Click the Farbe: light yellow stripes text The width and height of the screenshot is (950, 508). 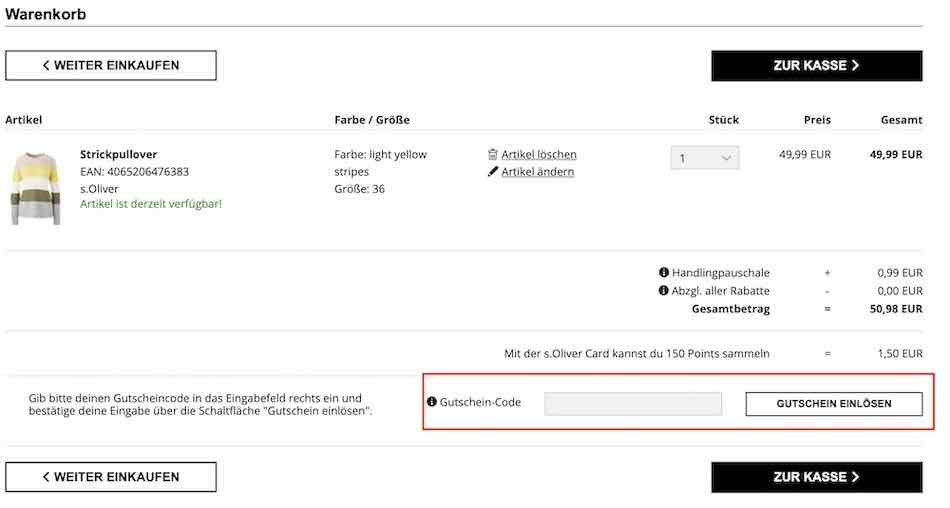pyautogui.click(x=380, y=163)
